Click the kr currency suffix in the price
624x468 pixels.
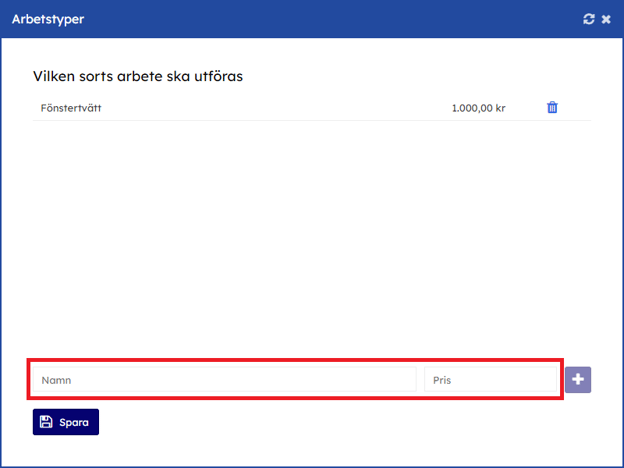[499, 108]
